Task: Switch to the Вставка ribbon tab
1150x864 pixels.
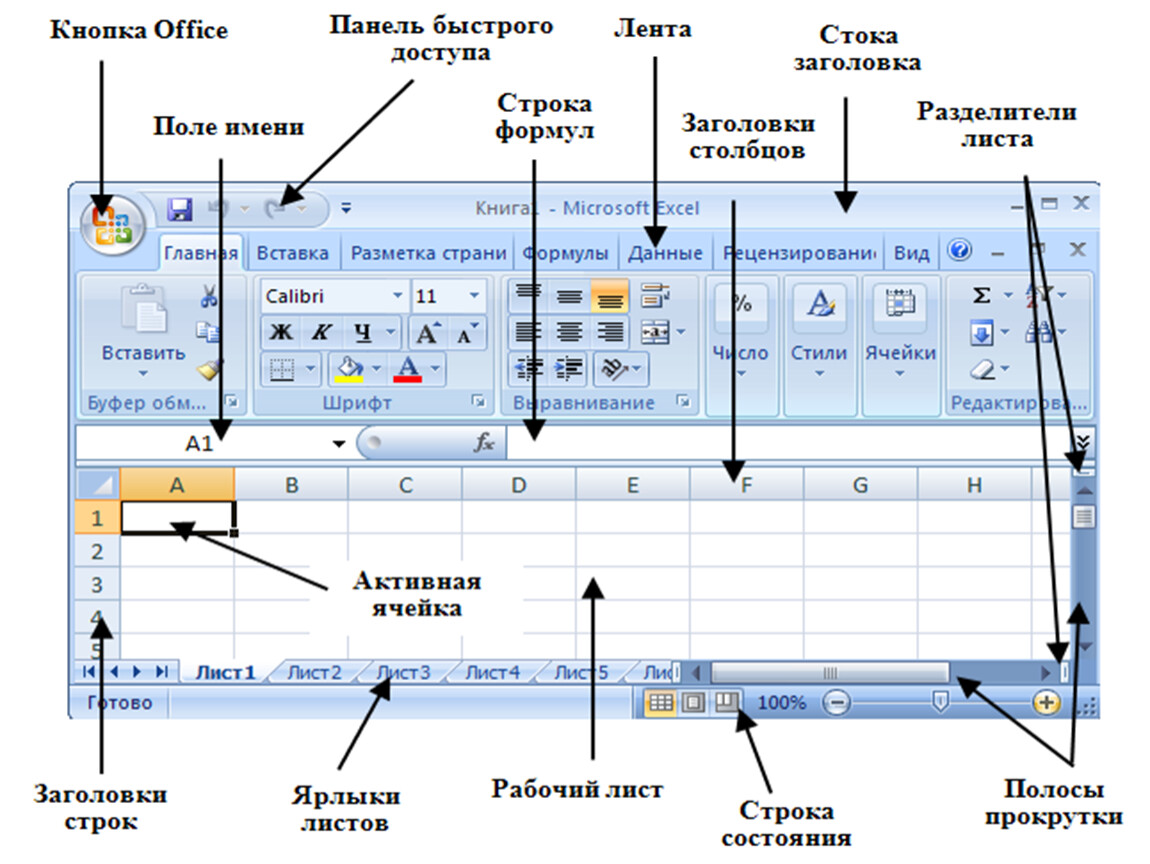Action: tap(293, 253)
